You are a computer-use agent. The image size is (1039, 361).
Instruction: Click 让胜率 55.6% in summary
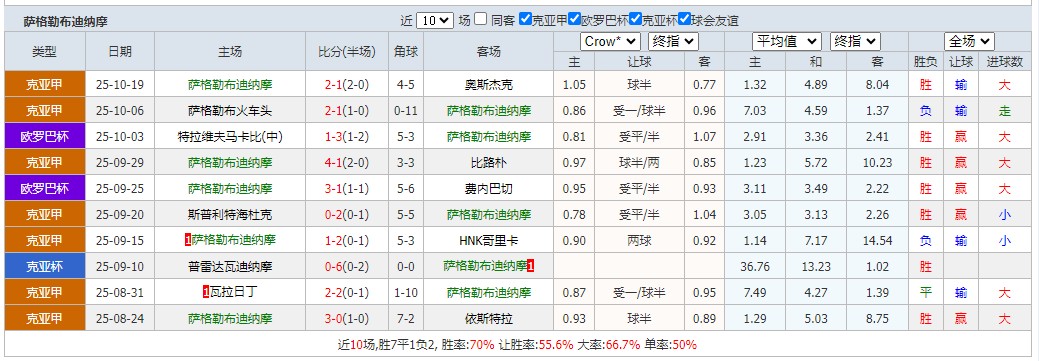[557, 344]
